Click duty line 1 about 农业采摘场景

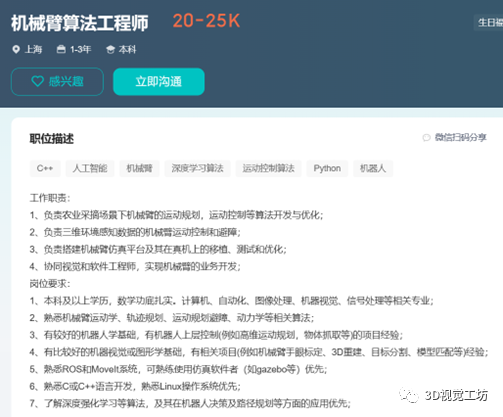176,215
